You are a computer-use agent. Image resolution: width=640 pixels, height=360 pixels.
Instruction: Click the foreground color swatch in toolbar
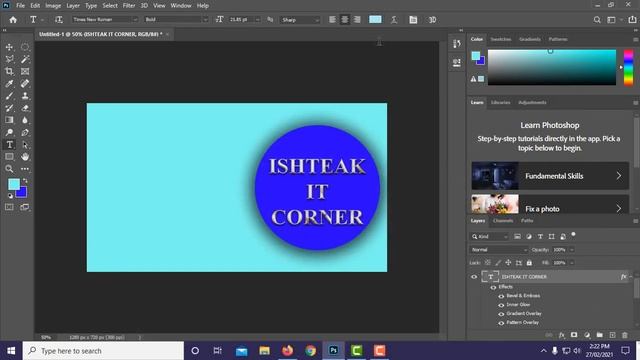pos(13,184)
